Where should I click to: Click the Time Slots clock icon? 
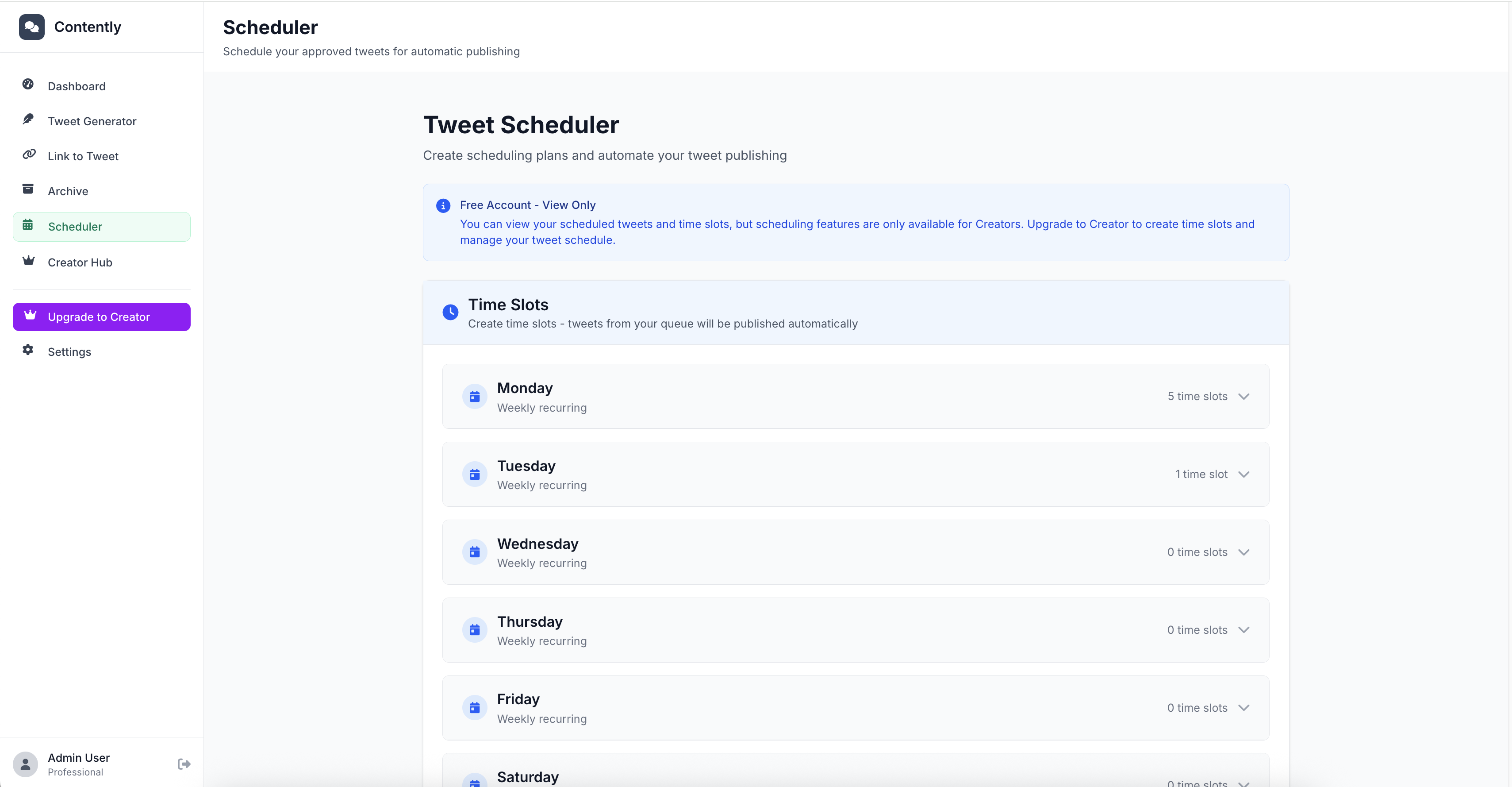[450, 312]
